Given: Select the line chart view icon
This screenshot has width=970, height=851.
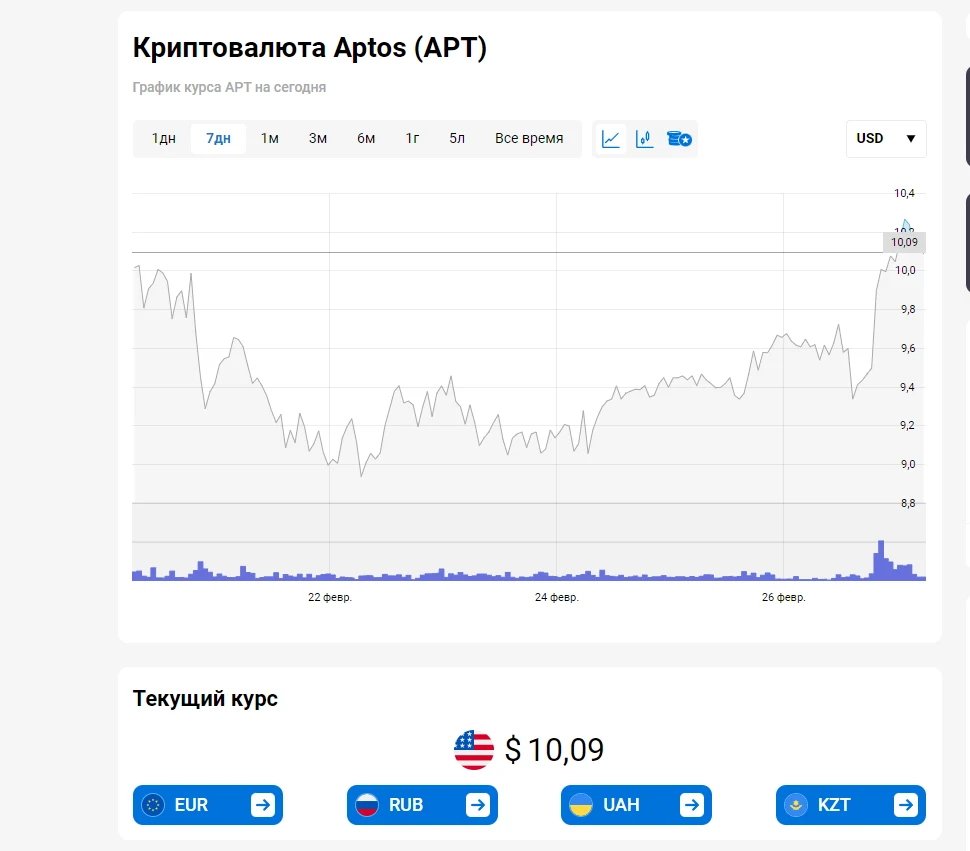Looking at the screenshot, I should (611, 139).
